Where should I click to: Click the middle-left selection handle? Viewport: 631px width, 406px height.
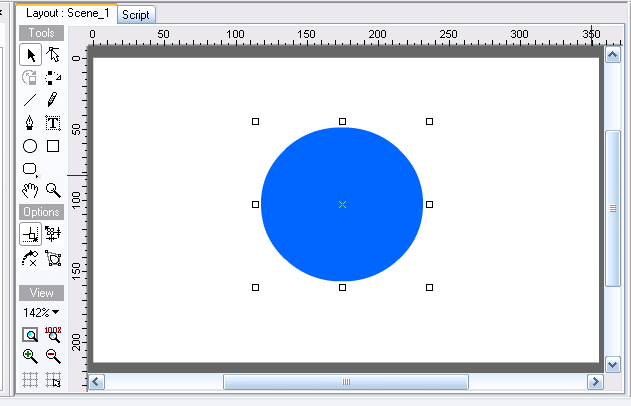255,204
